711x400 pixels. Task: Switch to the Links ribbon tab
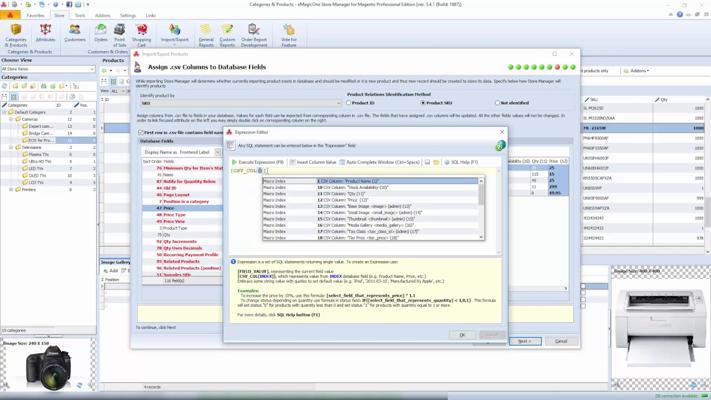(151, 15)
